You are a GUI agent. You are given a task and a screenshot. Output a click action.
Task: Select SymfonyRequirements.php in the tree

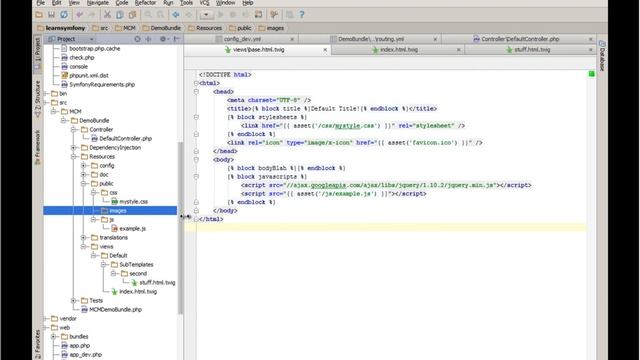(102, 84)
